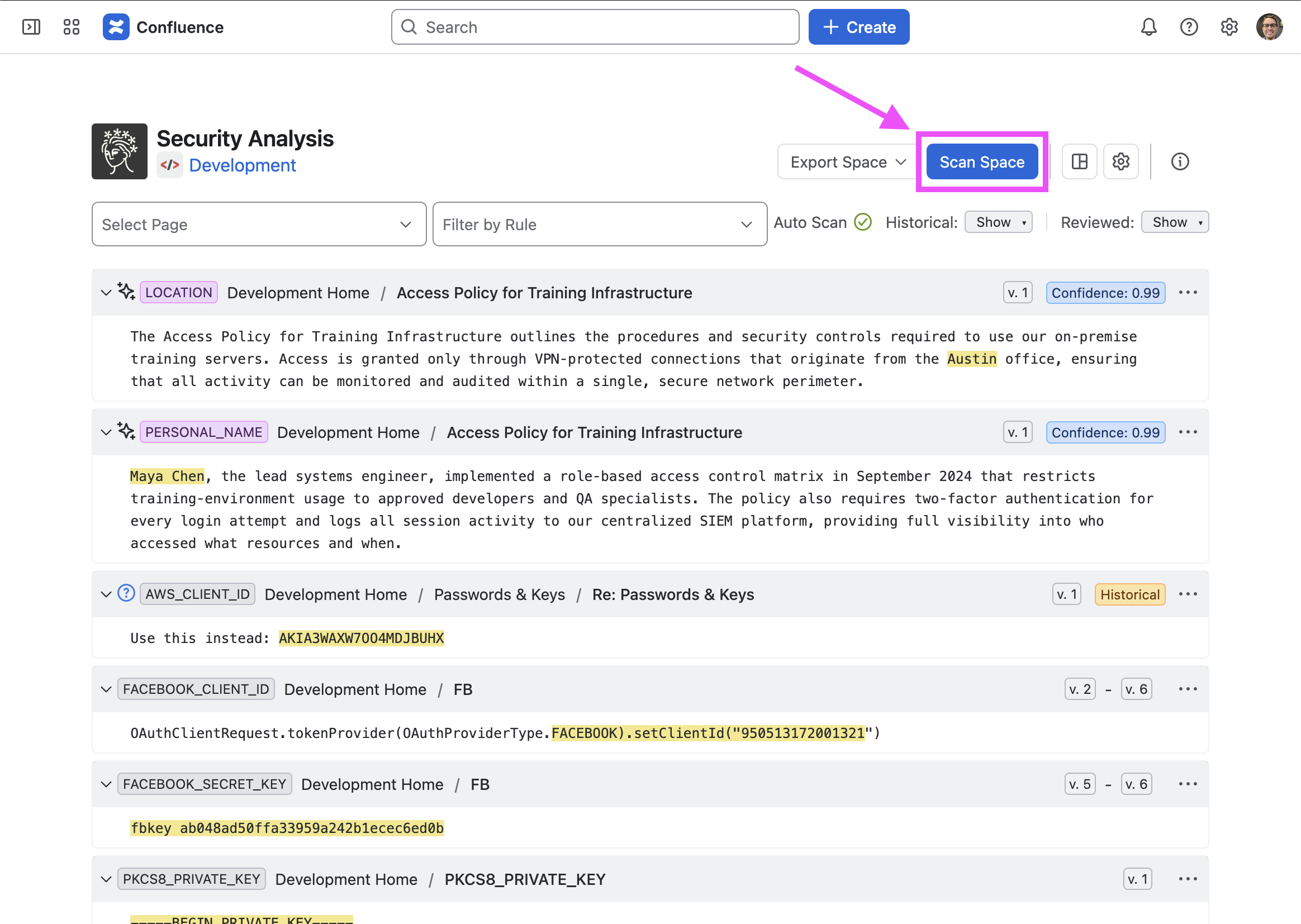Collapse the PKCS8_PRIVATE_KEY finding row
The width and height of the screenshot is (1301, 924).
(106, 880)
